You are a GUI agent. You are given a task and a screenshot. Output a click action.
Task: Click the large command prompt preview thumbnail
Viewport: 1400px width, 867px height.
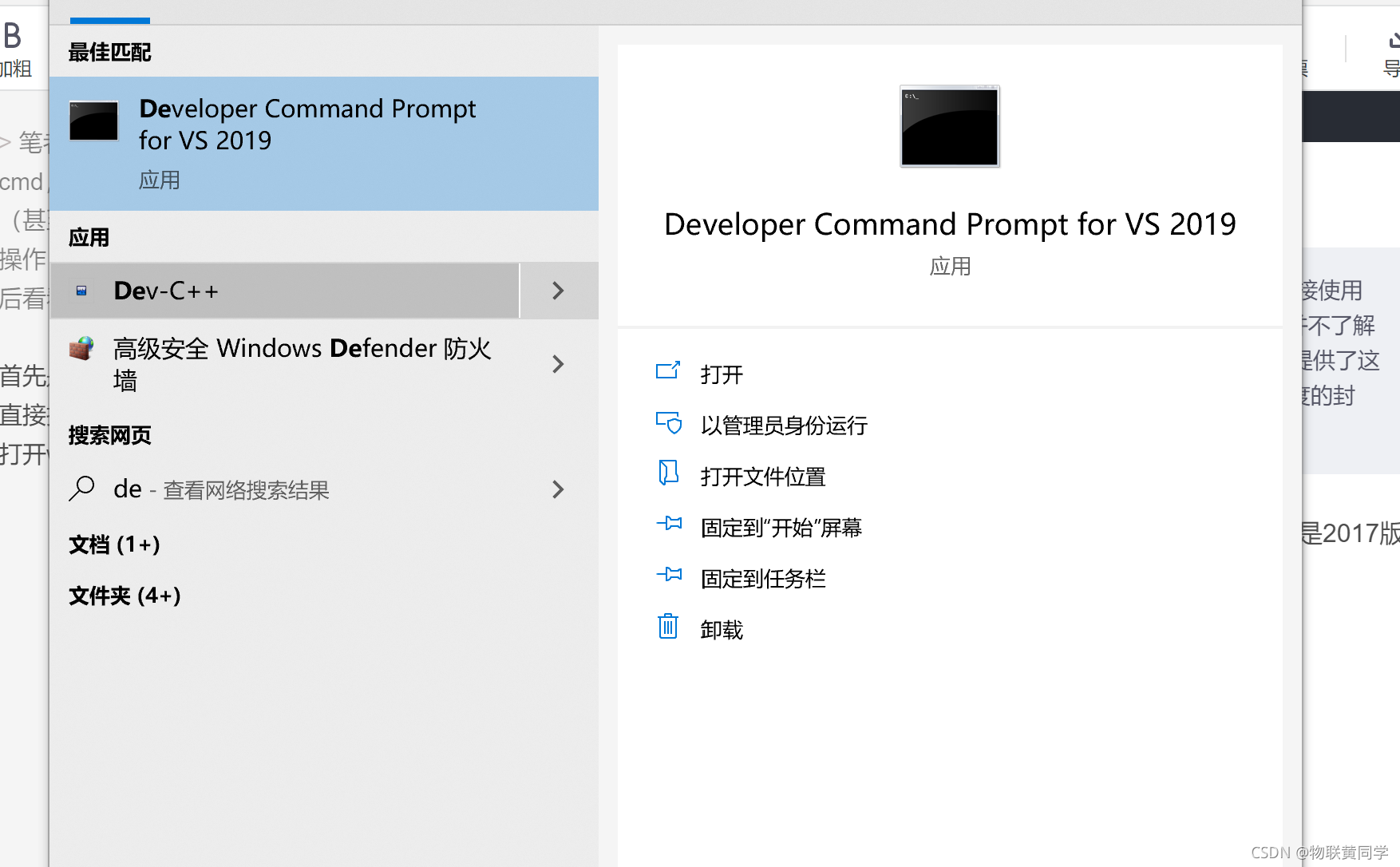(x=950, y=126)
